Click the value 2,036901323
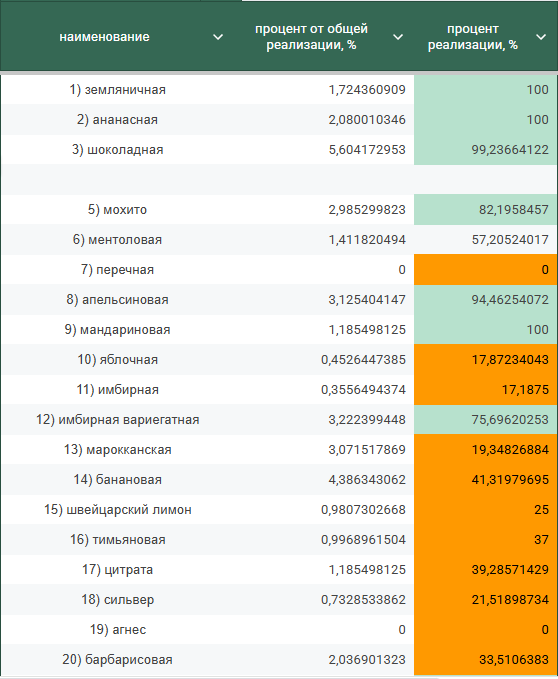The width and height of the screenshot is (558, 679). [367, 660]
